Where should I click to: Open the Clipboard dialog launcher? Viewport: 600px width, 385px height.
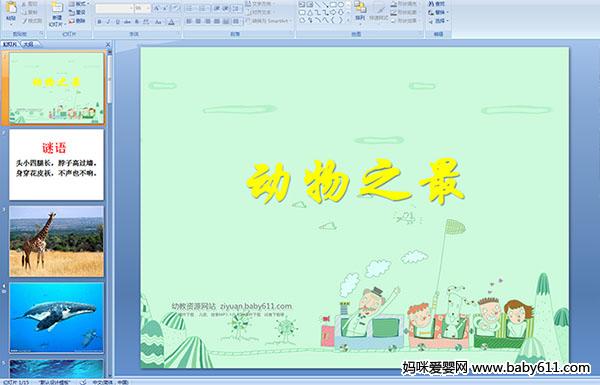41,33
